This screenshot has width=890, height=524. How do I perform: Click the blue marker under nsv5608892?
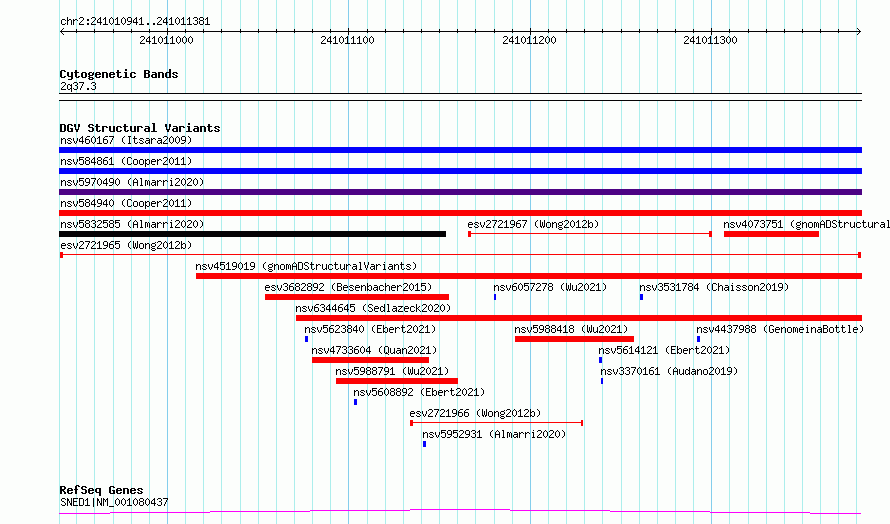(x=355, y=402)
